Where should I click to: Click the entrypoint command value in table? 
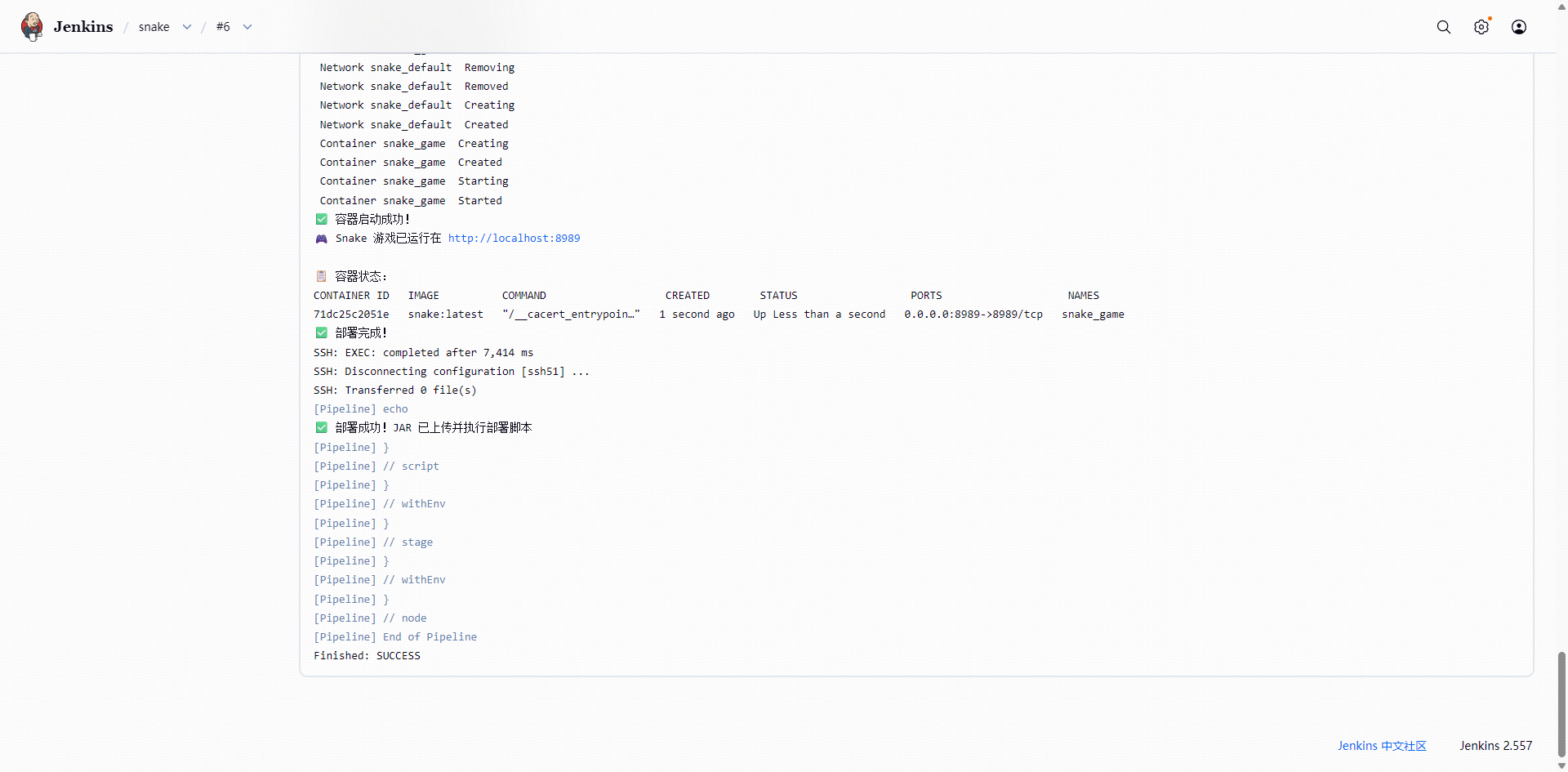pyautogui.click(x=572, y=315)
